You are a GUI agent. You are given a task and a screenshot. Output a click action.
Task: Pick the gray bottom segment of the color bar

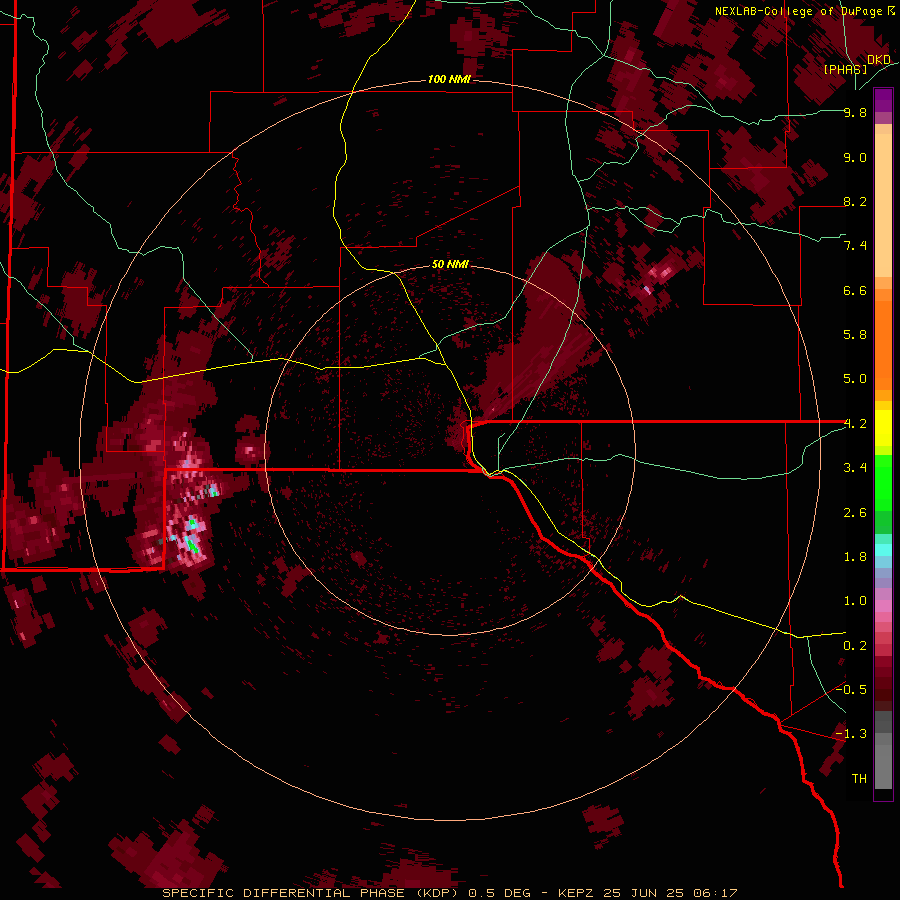pos(883,761)
